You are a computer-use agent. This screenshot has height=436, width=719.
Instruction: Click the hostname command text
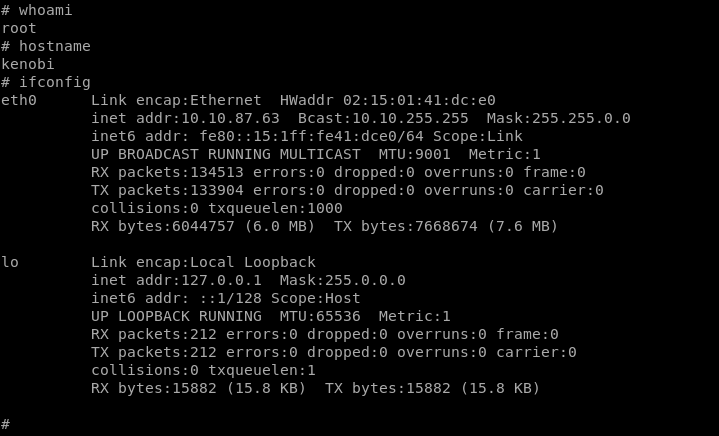tap(55, 46)
